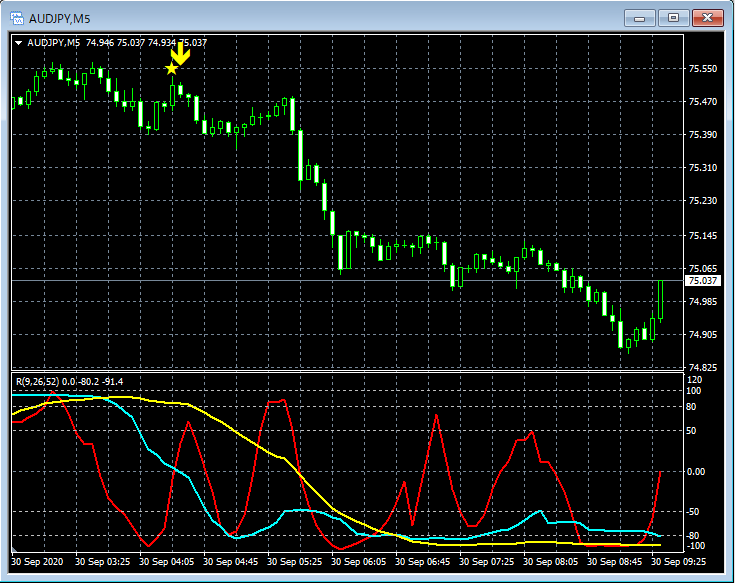The image size is (736, 583).
Task: Click price scale value 74.825
Action: tap(703, 368)
